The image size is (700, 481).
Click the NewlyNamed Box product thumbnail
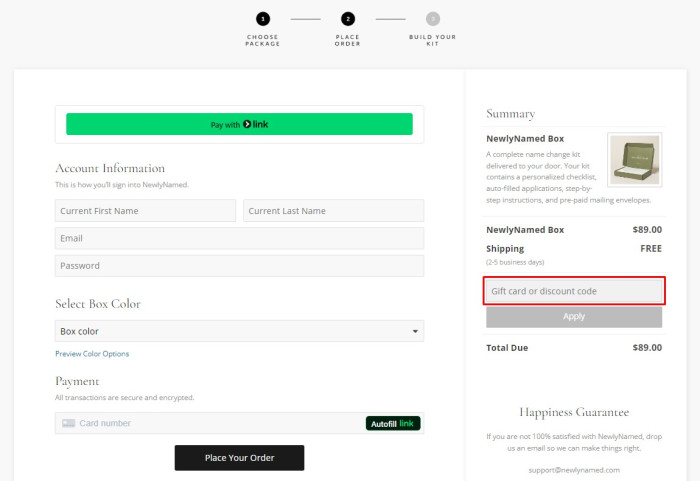(635, 159)
